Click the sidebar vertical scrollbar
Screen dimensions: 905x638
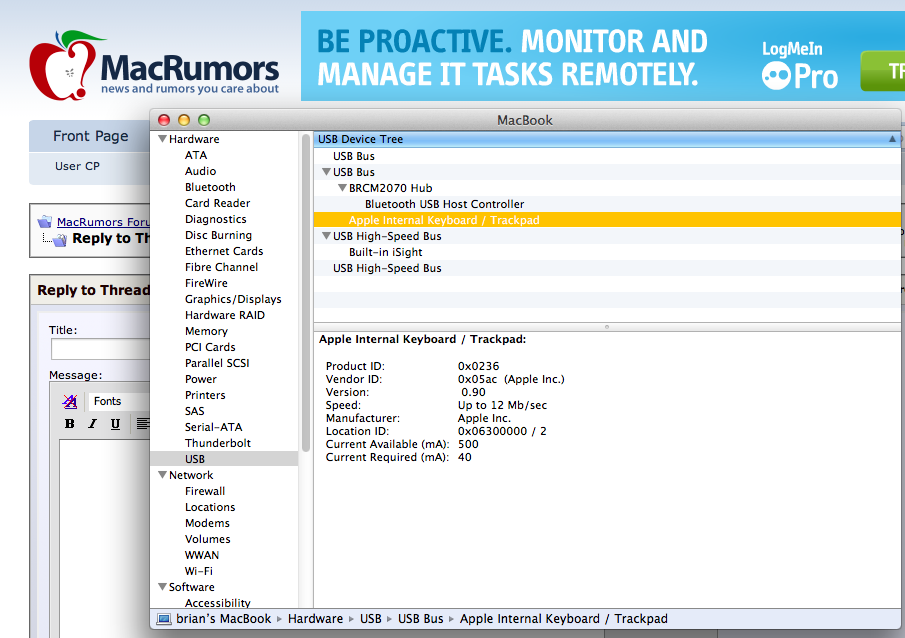tap(306, 292)
